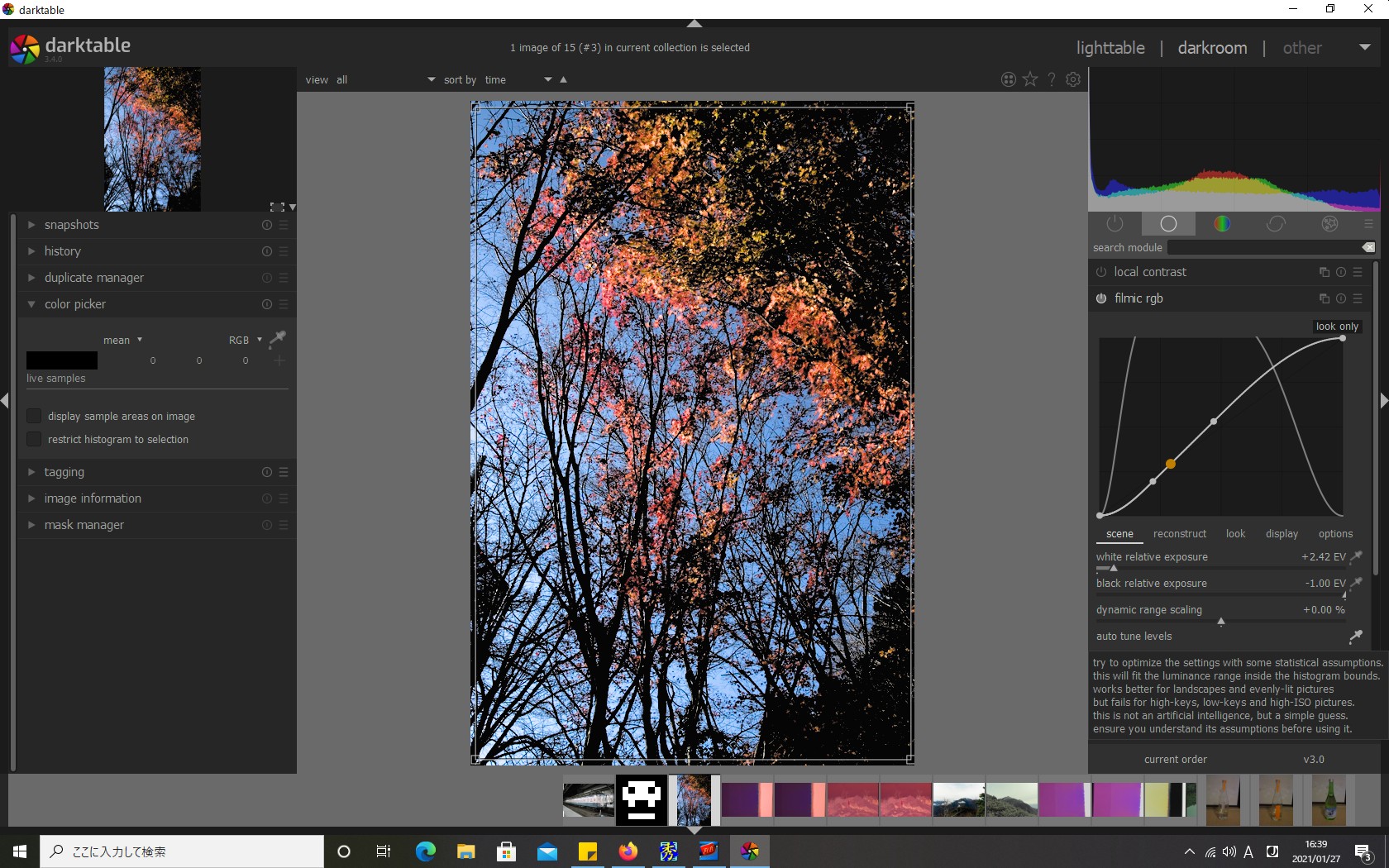Click the current order label

pyautogui.click(x=1176, y=760)
